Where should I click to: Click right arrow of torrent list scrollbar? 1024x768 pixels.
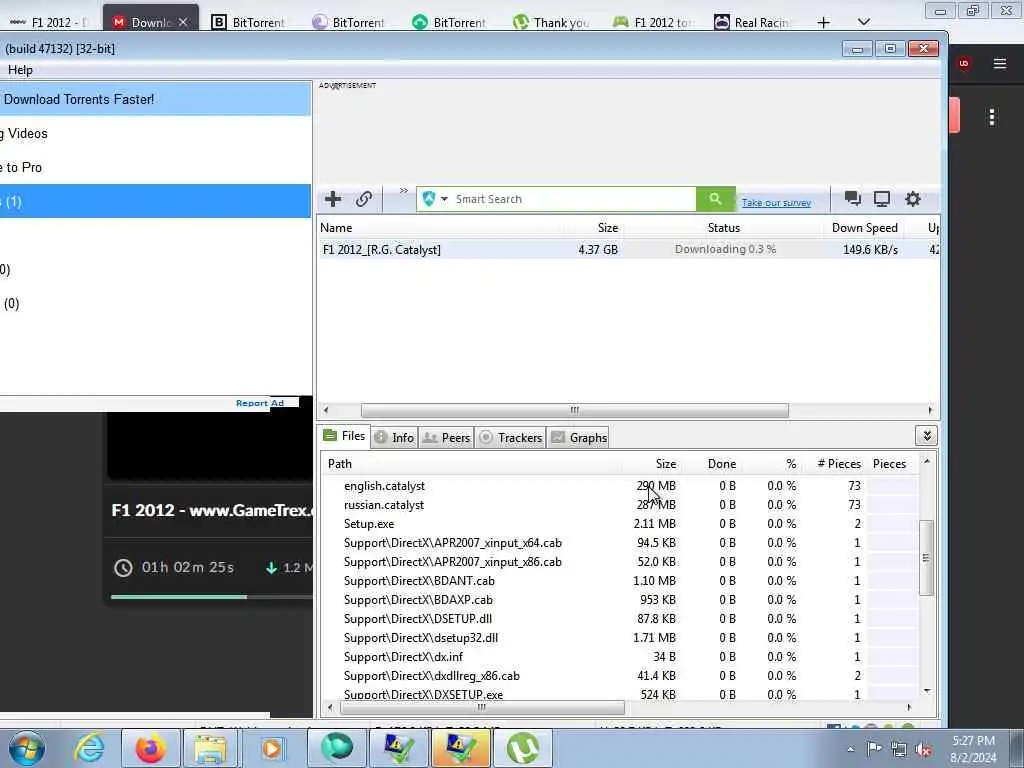930,410
